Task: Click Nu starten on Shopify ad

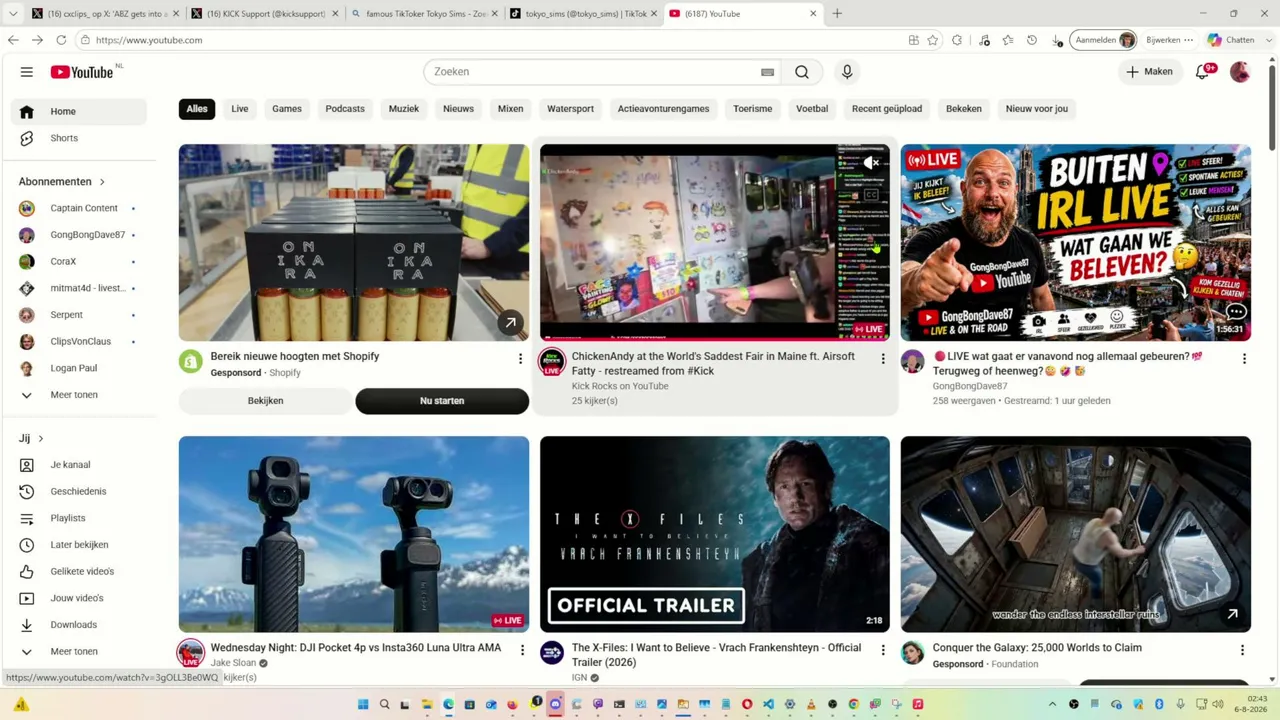Action: 442,401
